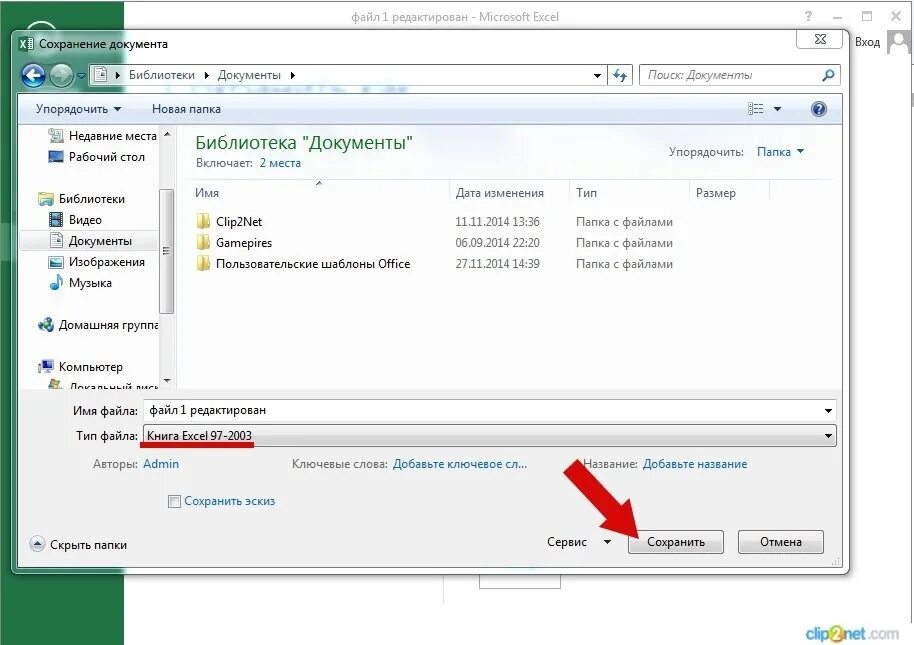Click the search magnifier icon
This screenshot has height=645, width=914.
828,75
